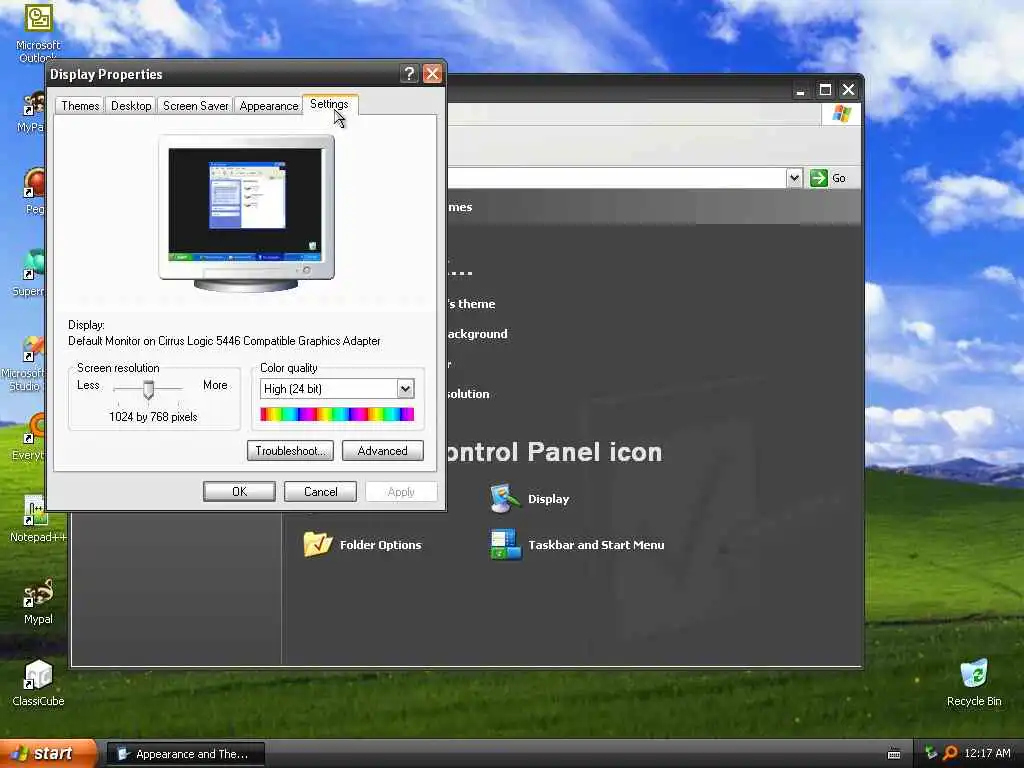The width and height of the screenshot is (1024, 768).
Task: Click the monitor preview image
Action: pyautogui.click(x=246, y=213)
